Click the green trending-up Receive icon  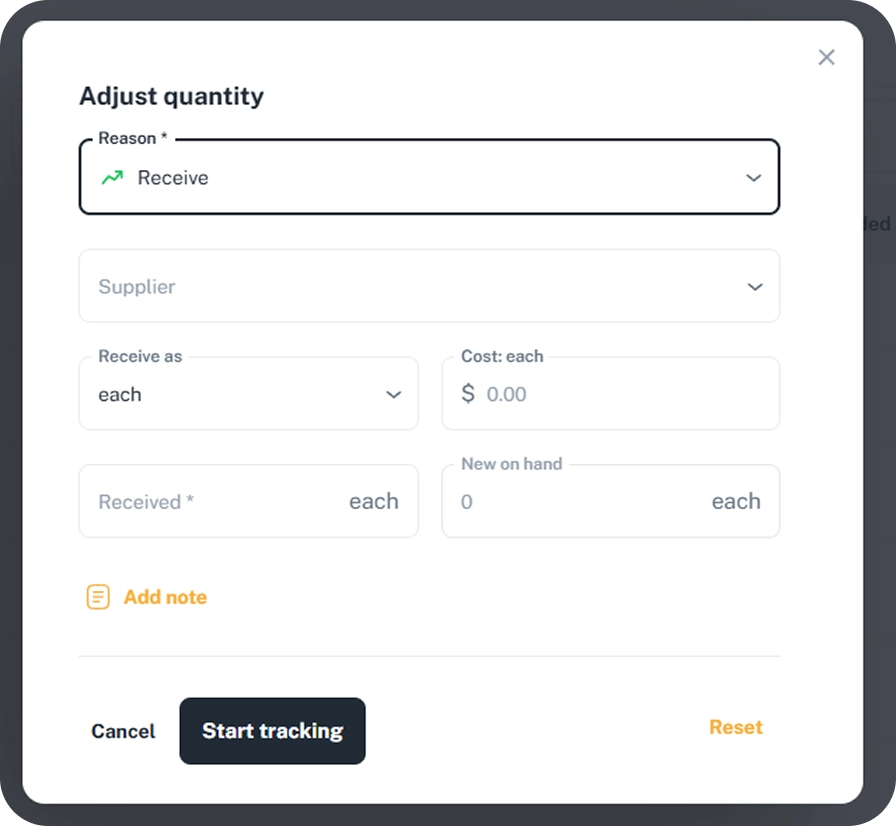pos(112,178)
